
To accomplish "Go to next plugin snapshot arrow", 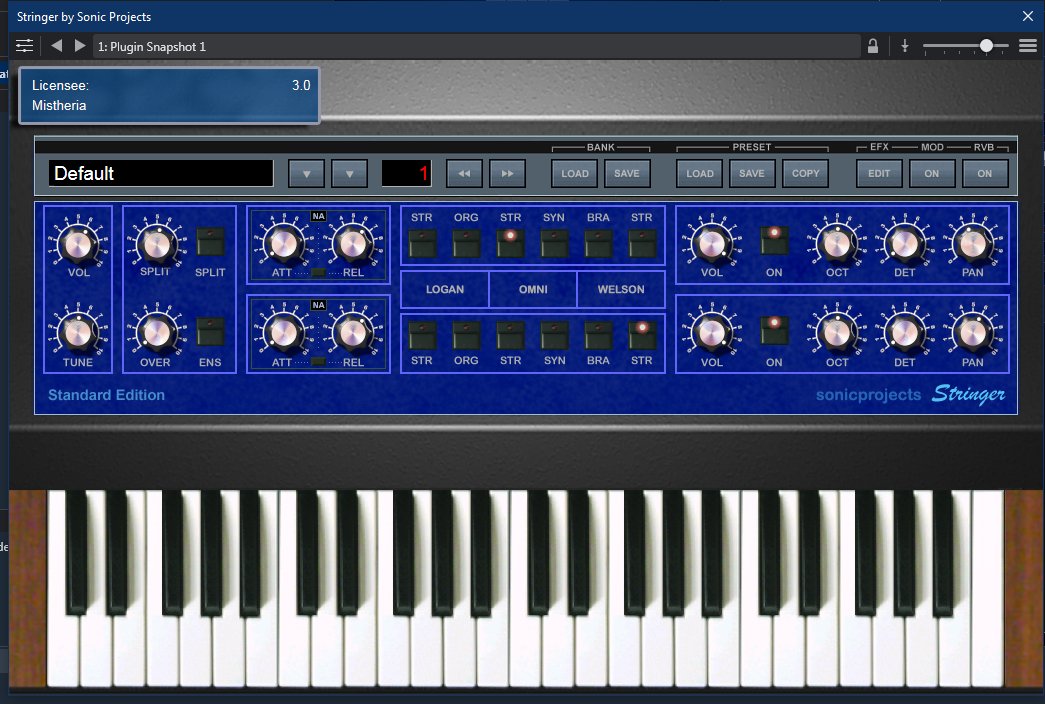I will [80, 45].
